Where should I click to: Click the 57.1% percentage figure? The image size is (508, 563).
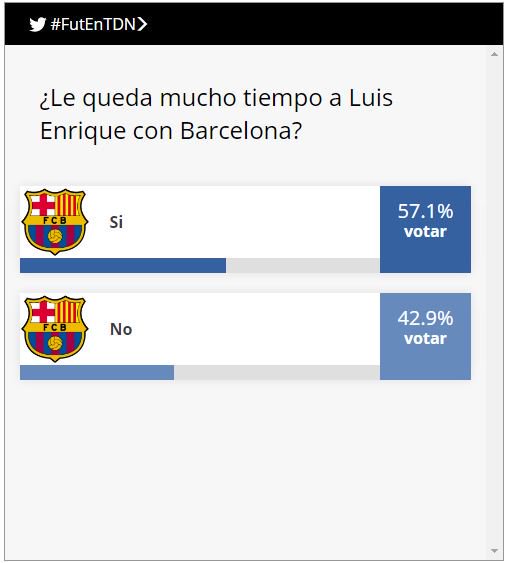tap(425, 211)
